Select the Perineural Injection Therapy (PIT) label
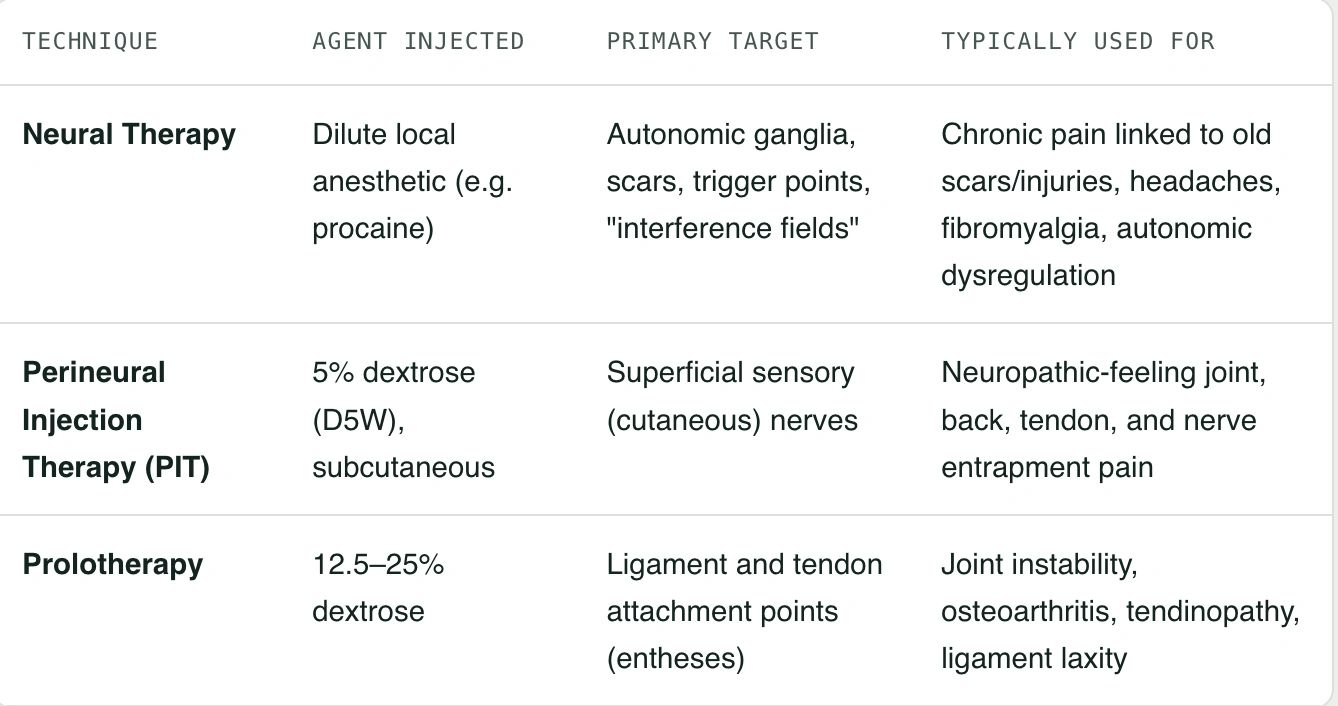The height and width of the screenshot is (706, 1338). [116, 420]
